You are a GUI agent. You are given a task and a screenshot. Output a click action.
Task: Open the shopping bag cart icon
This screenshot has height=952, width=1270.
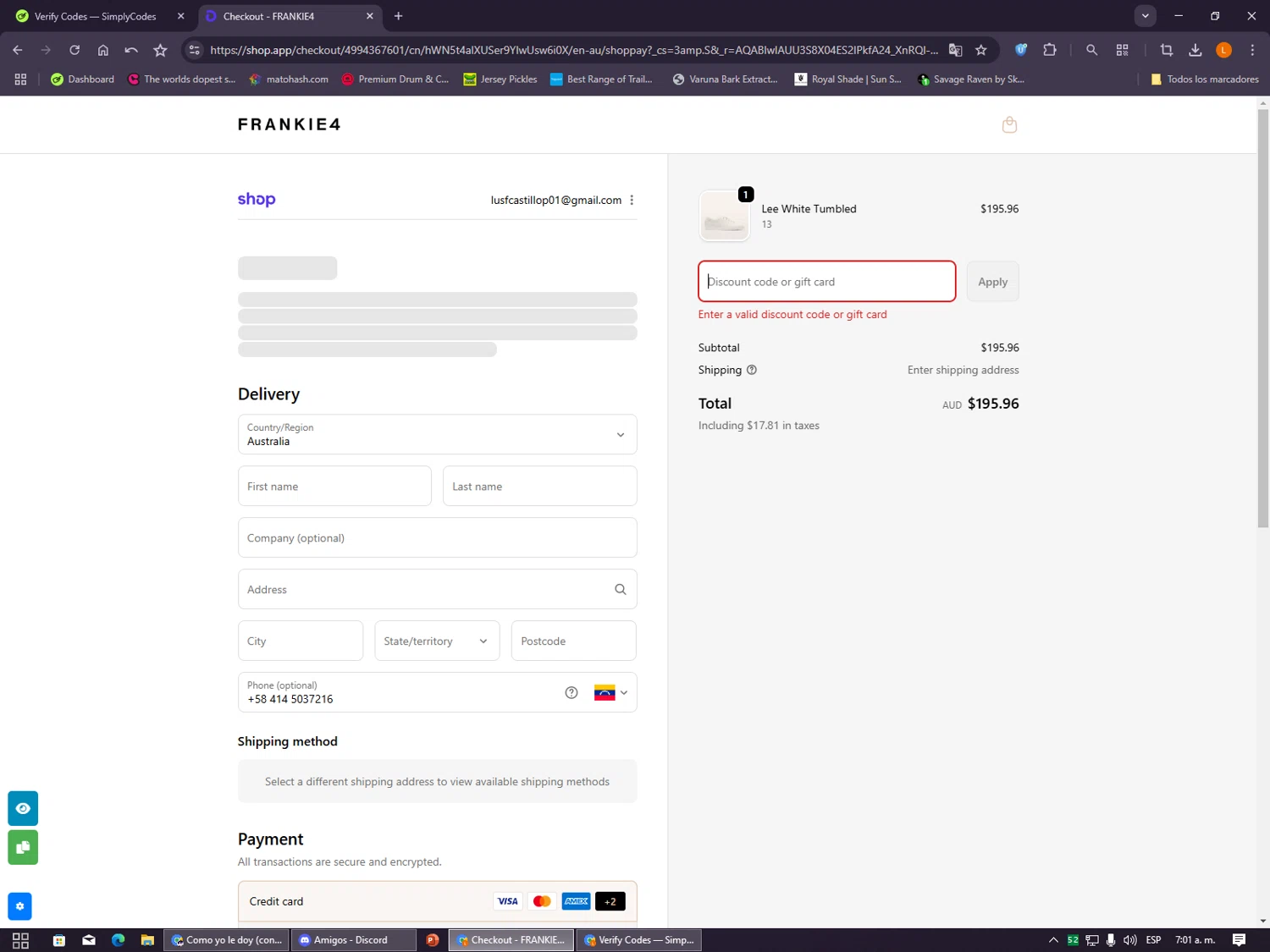click(1009, 125)
